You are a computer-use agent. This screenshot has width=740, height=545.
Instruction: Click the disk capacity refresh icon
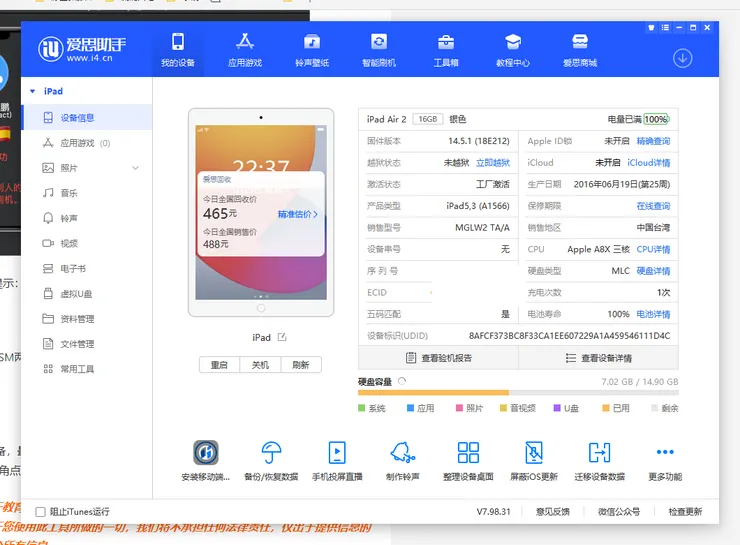[402, 381]
